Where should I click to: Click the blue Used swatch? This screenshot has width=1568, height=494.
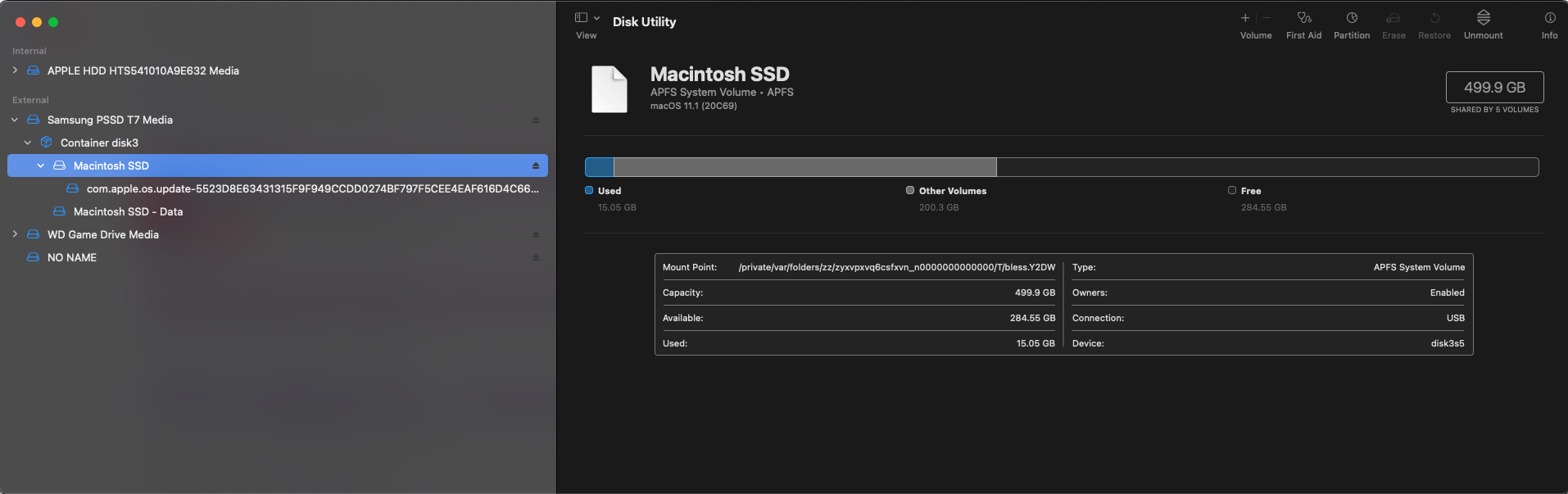[x=589, y=190]
